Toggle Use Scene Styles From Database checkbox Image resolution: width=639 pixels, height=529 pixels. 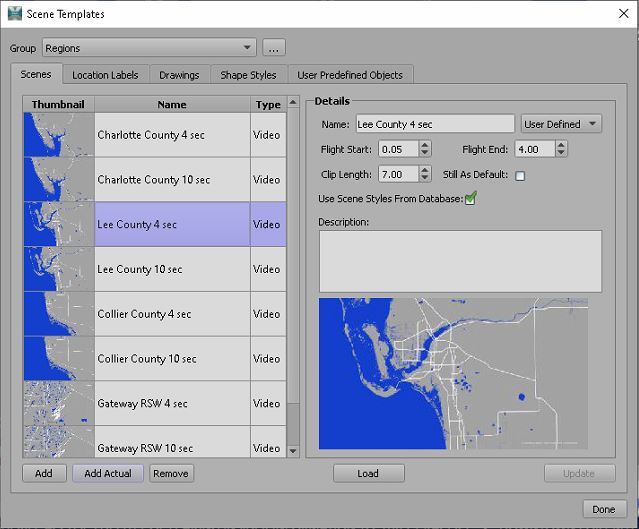(x=470, y=199)
